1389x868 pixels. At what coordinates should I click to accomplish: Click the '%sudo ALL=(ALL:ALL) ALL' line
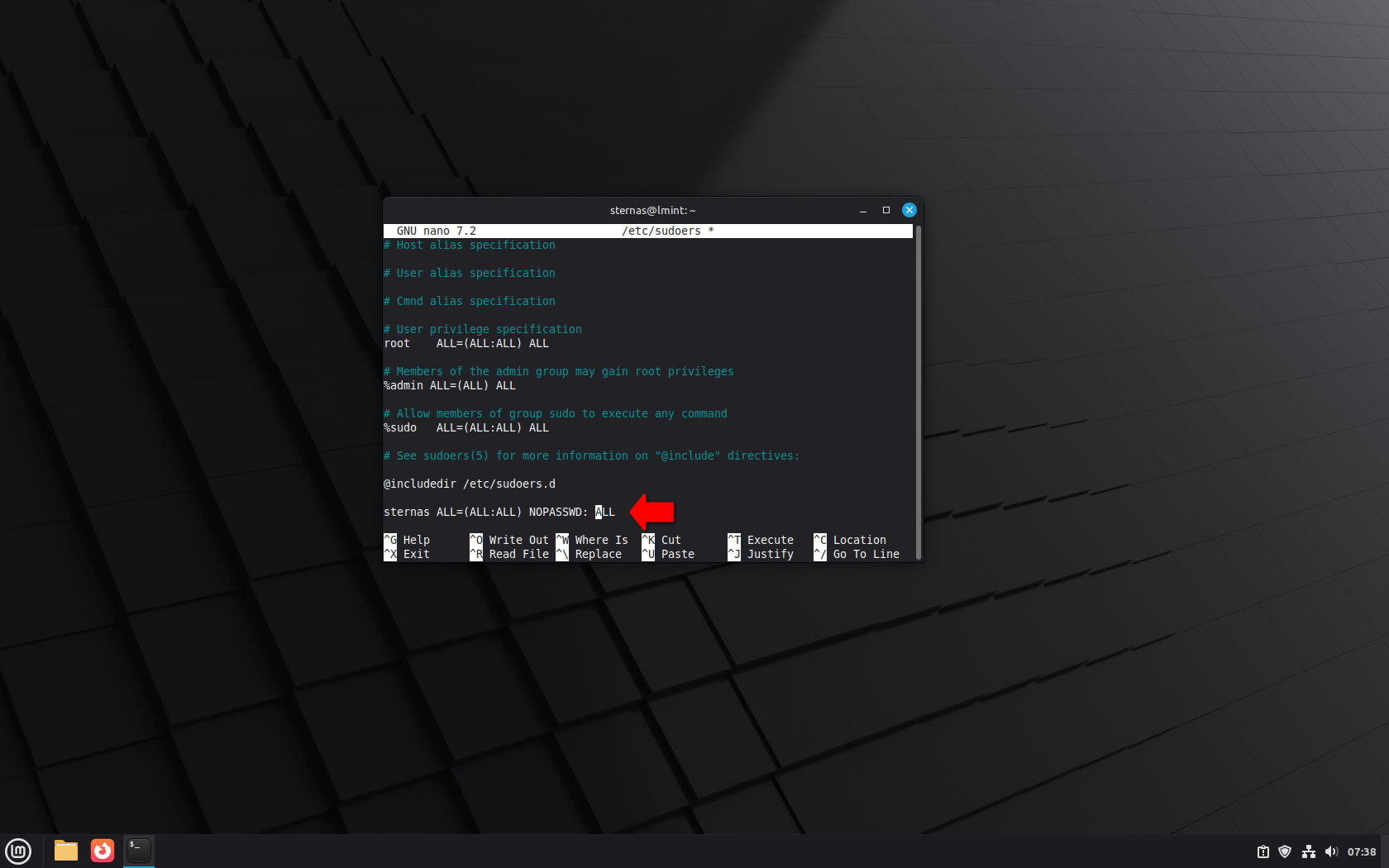coord(465,427)
